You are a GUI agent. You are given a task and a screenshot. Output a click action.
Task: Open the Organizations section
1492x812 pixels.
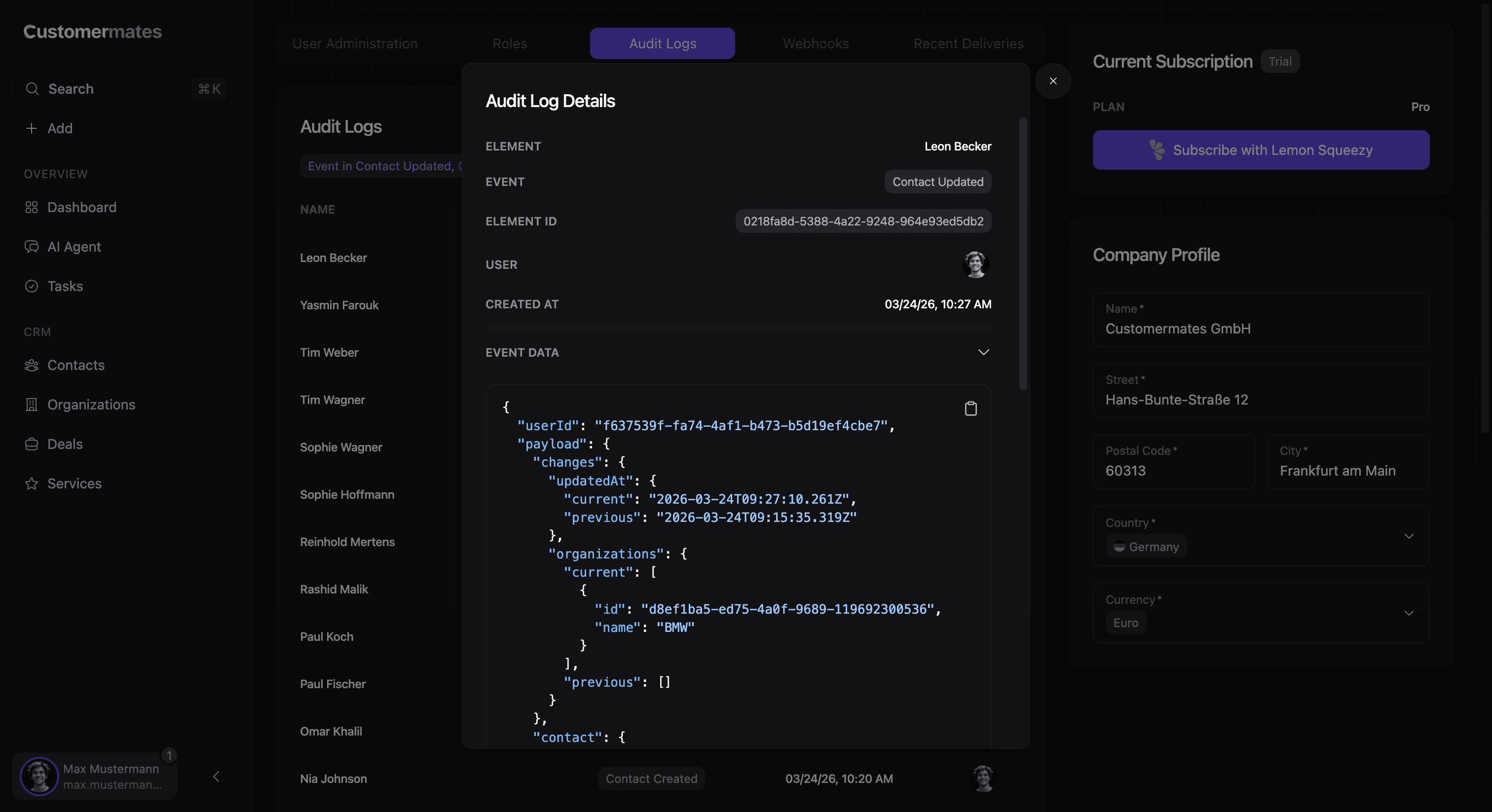(x=91, y=404)
